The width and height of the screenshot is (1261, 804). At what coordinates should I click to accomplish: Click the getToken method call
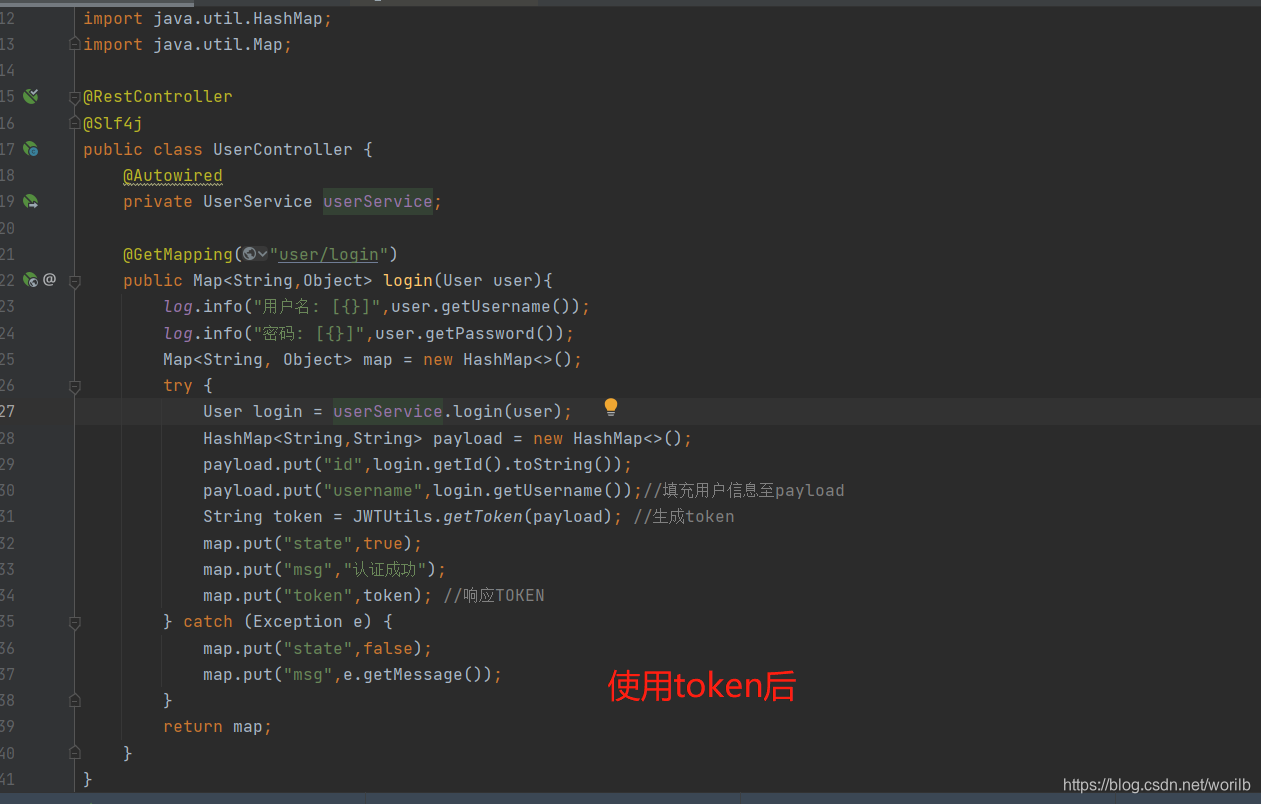coord(483,516)
